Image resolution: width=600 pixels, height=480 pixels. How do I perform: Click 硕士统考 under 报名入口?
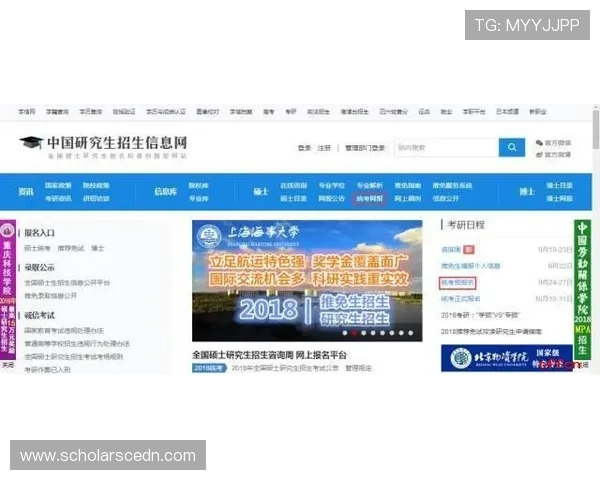pyautogui.click(x=38, y=248)
